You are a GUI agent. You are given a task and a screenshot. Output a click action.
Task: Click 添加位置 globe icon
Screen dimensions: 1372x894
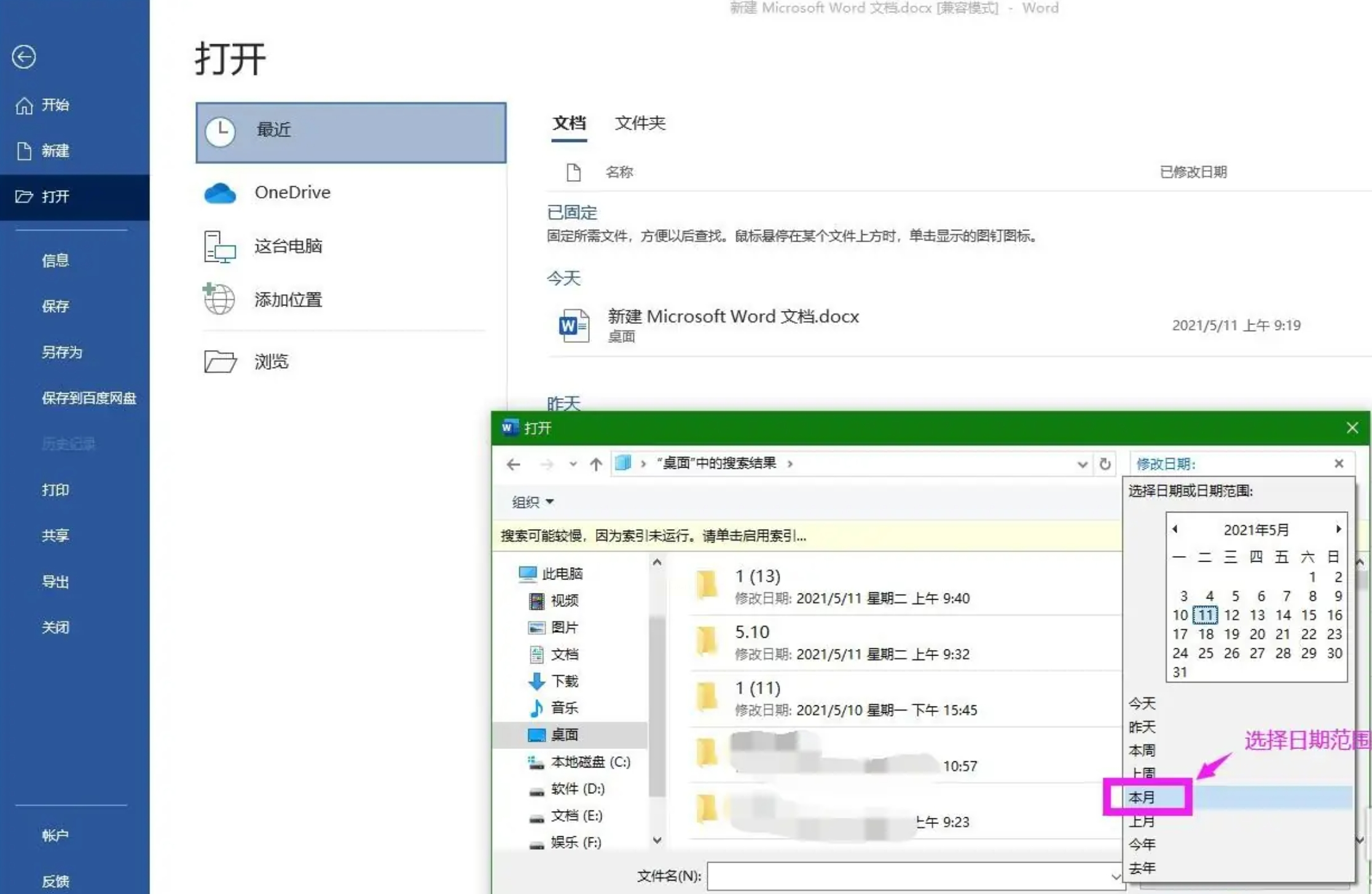[x=219, y=299]
